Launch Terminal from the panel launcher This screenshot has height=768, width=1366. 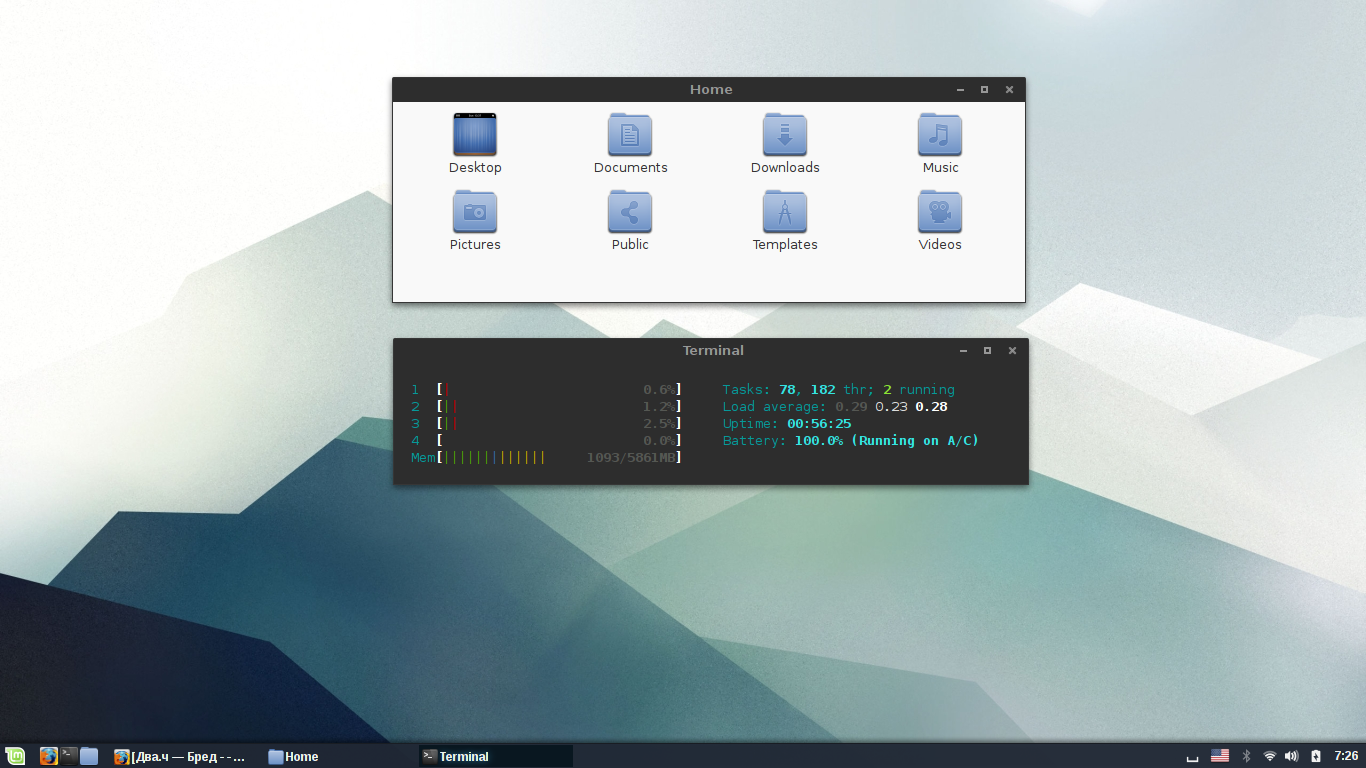(x=68, y=756)
